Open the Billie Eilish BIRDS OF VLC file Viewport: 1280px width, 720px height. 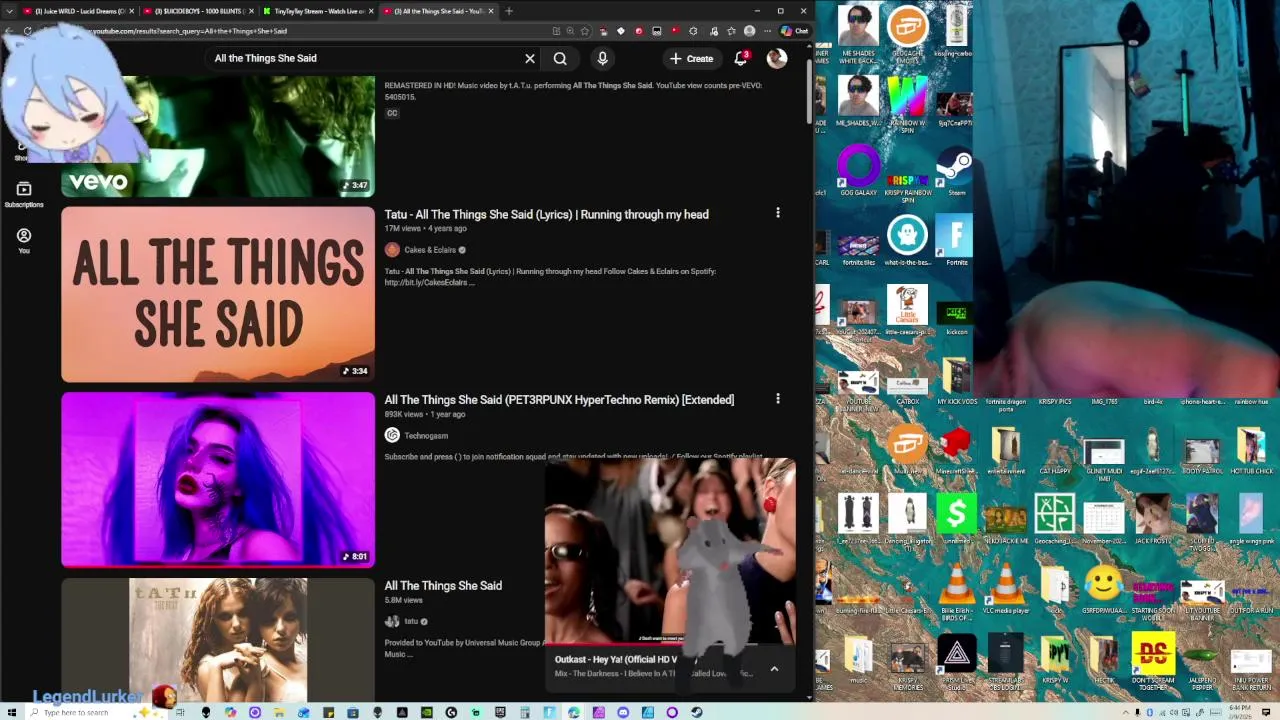957,593
